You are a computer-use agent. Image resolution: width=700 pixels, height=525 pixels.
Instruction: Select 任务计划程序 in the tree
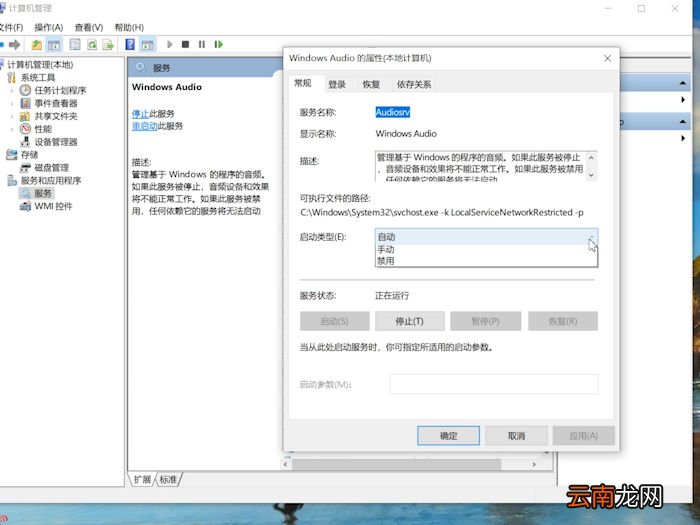tap(60, 90)
